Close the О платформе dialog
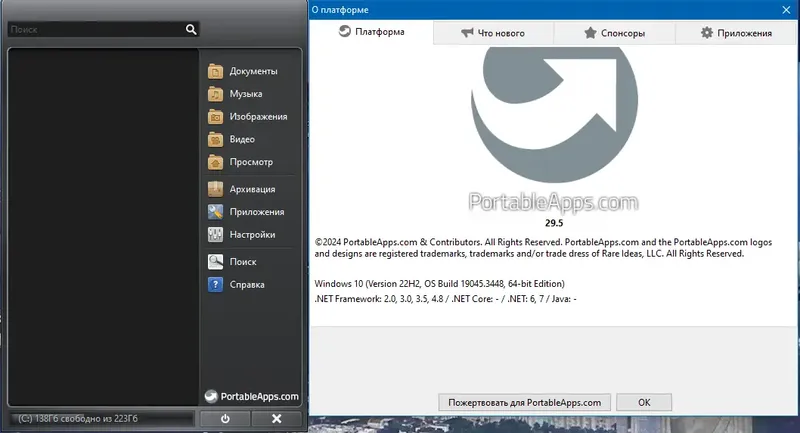800x433 pixels. click(x=786, y=10)
